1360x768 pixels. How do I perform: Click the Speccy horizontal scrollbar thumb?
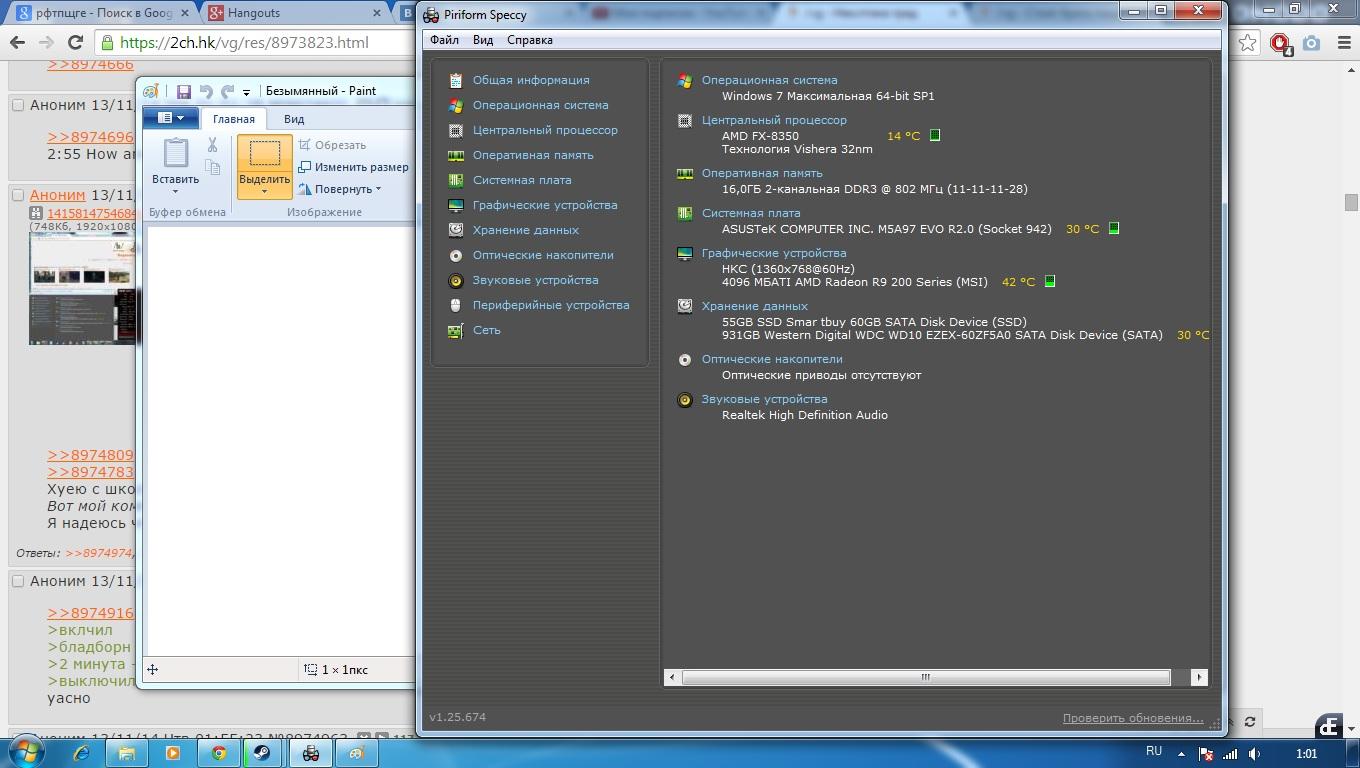926,677
